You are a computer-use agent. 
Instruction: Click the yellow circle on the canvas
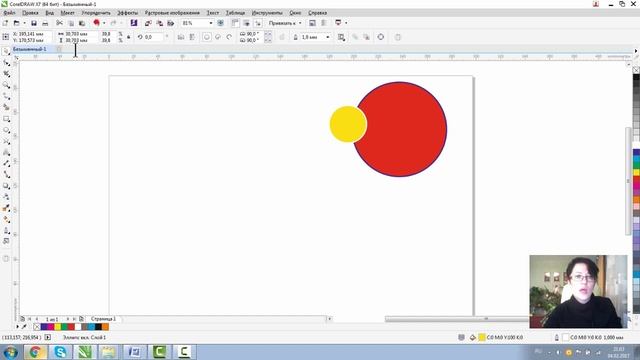348,124
